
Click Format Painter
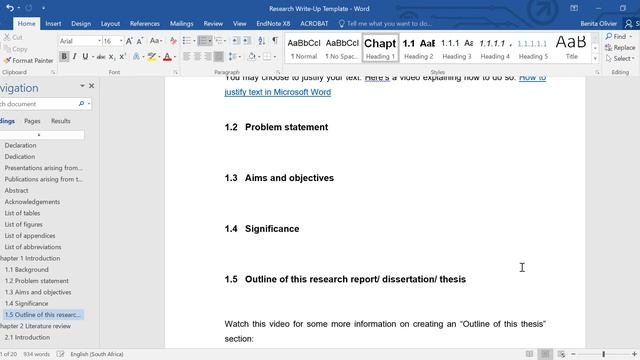click(29, 60)
